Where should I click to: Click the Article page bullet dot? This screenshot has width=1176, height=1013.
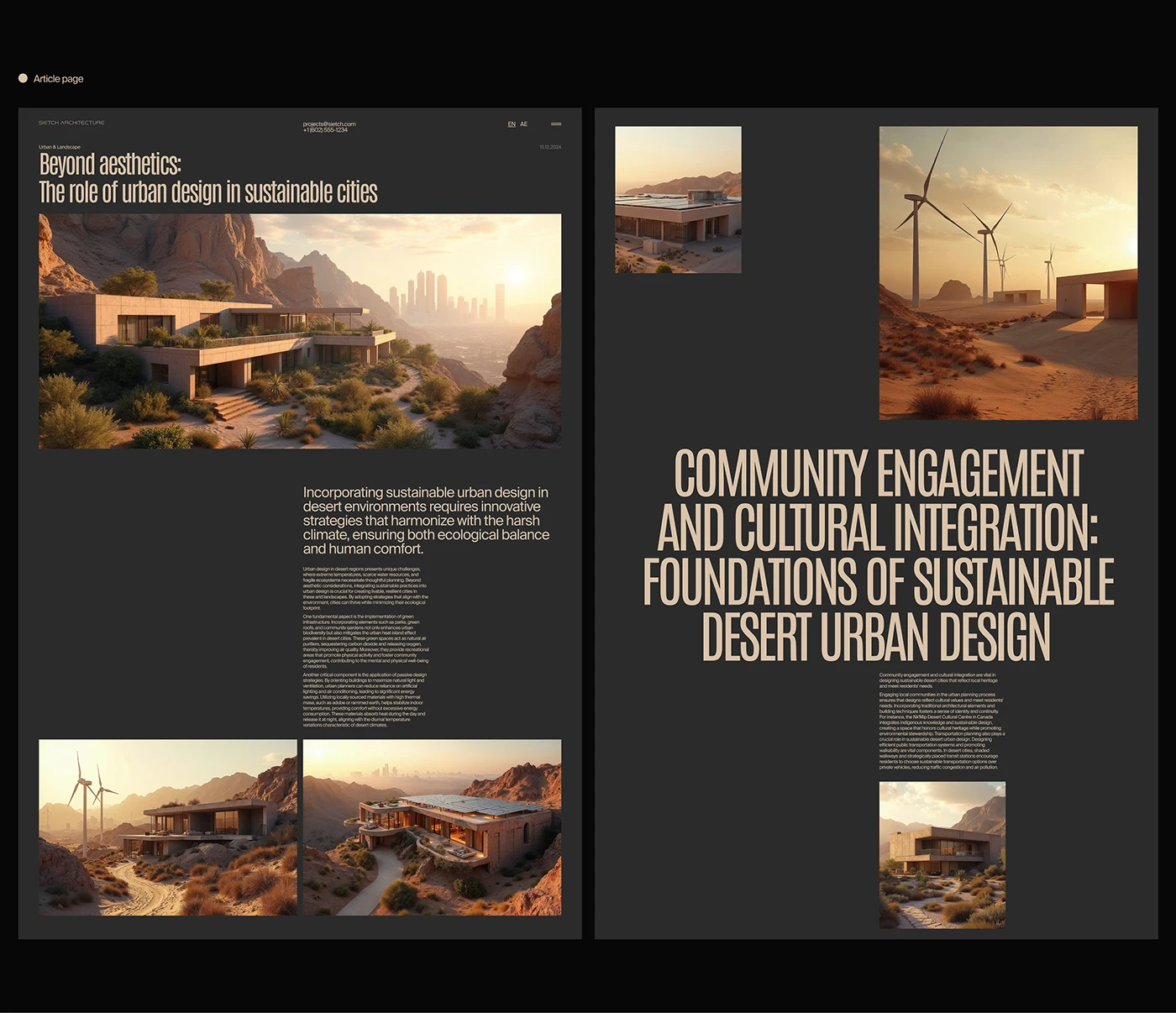[x=23, y=78]
